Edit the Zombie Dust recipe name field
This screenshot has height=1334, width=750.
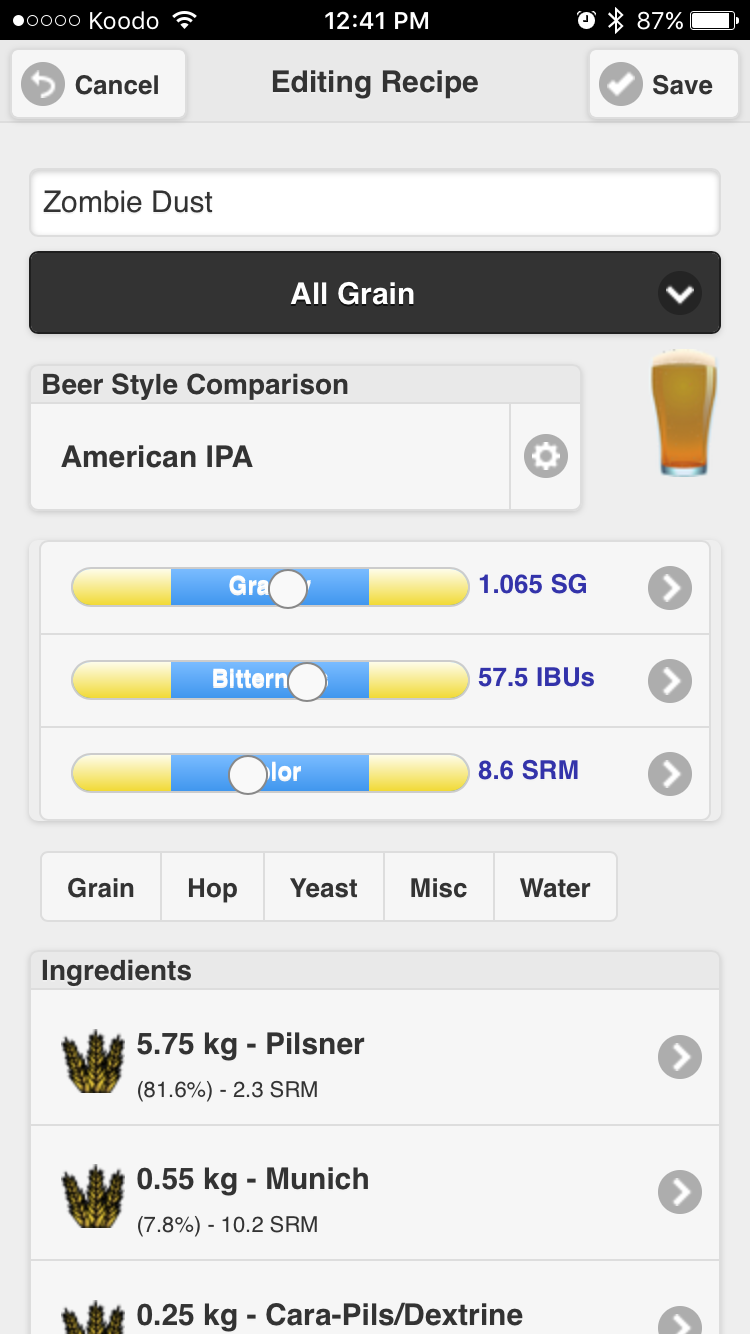click(x=375, y=203)
